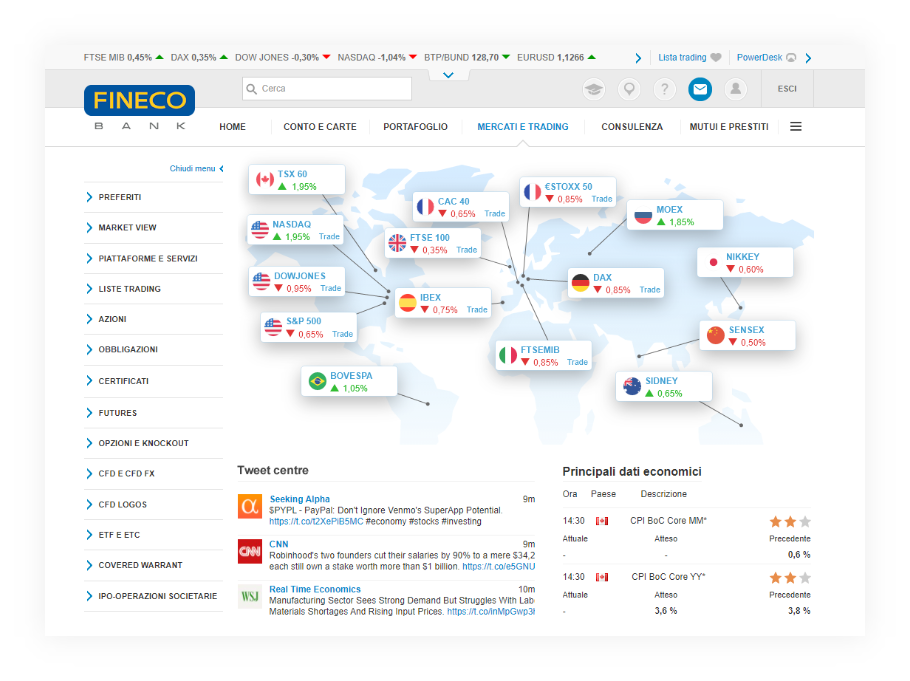Click the Brazil flag on BOVESPA
Viewport: 910px width, 681px height.
[317, 381]
